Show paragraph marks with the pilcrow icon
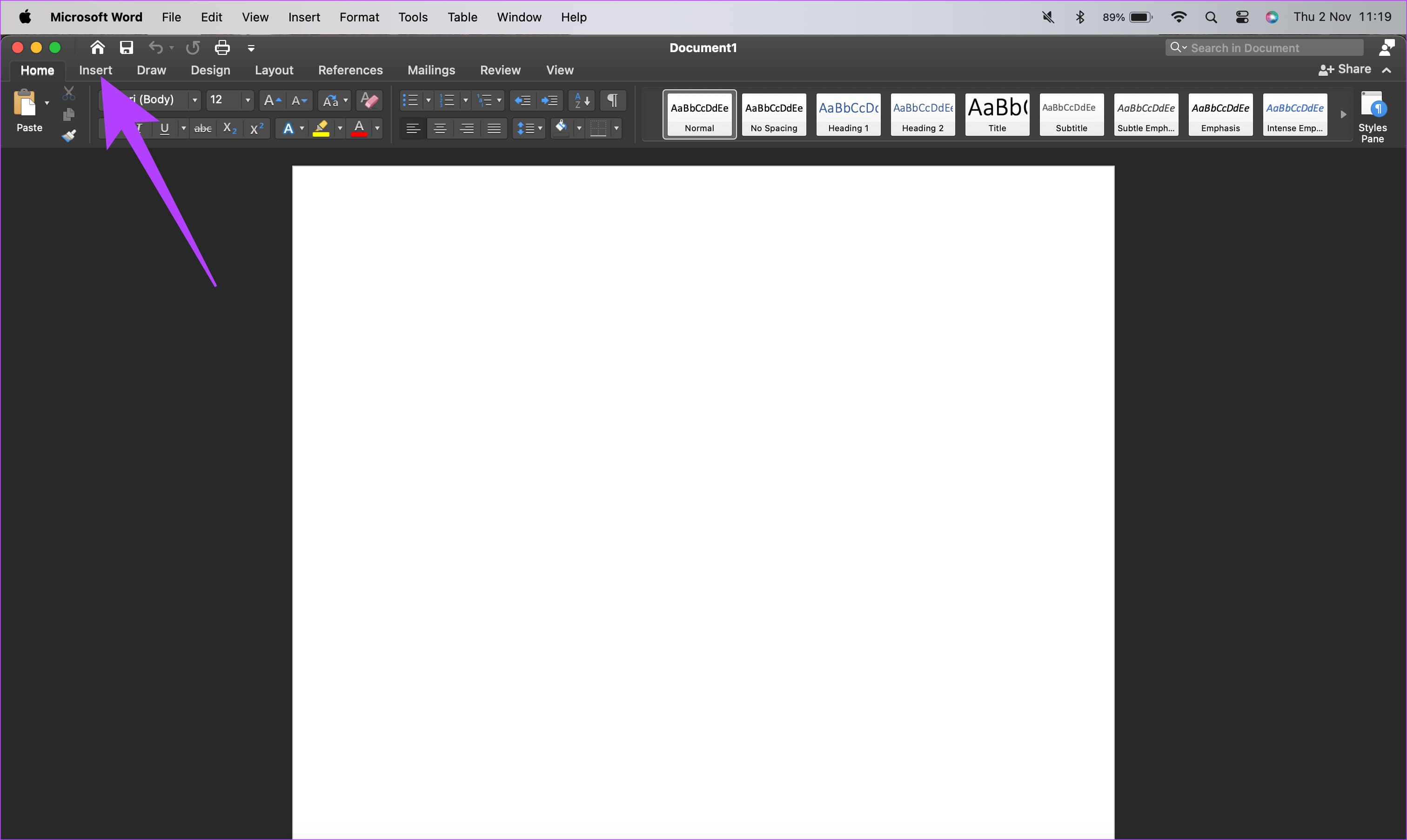This screenshot has width=1407, height=840. [612, 100]
